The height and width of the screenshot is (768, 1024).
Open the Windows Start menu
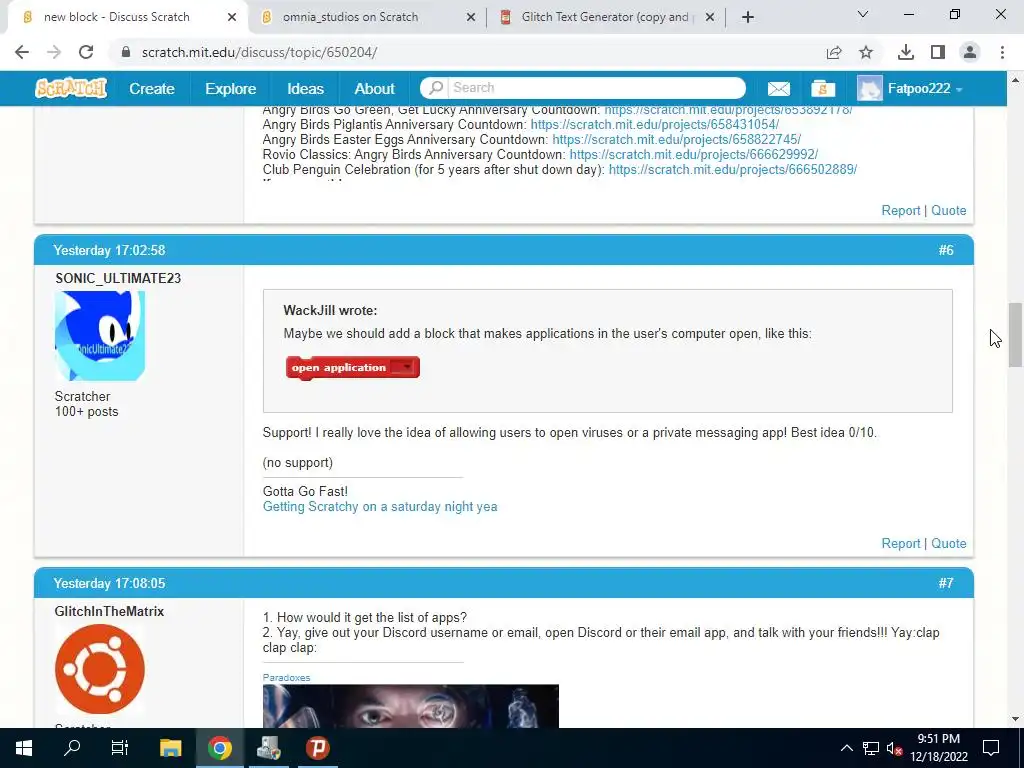coord(24,748)
